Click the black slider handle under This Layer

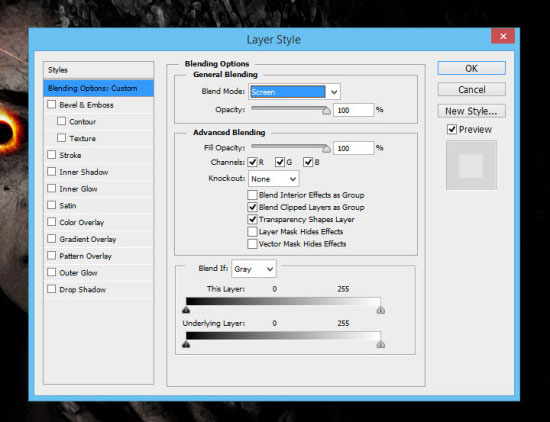(x=186, y=310)
